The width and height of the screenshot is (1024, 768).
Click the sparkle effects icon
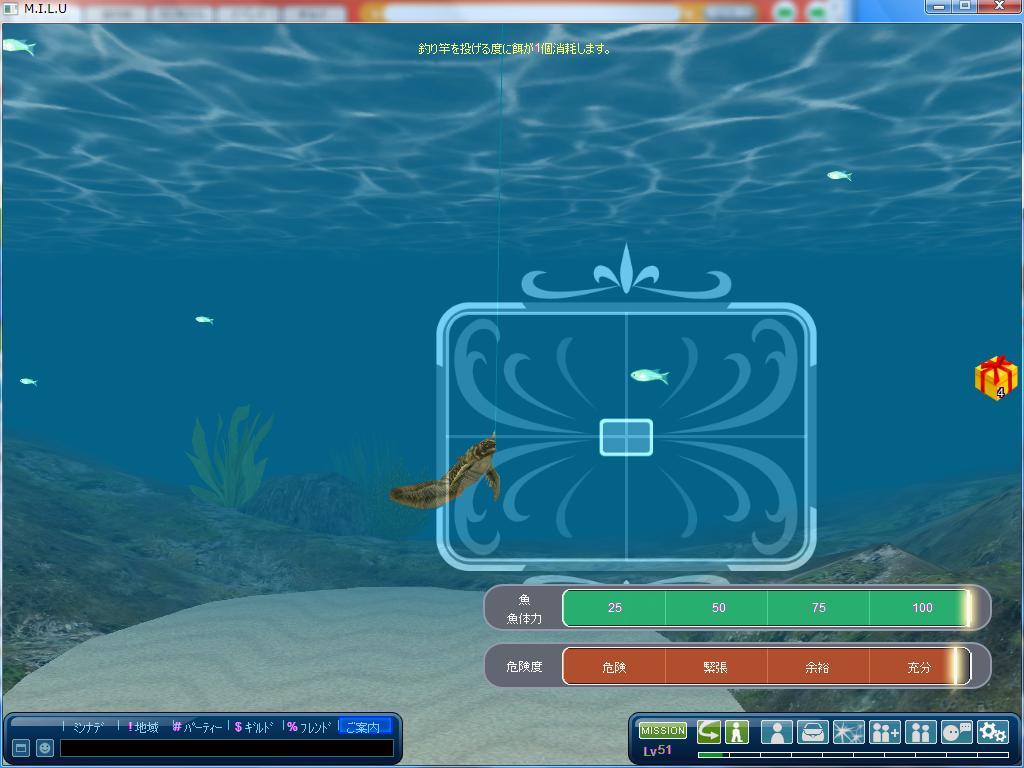(x=848, y=732)
